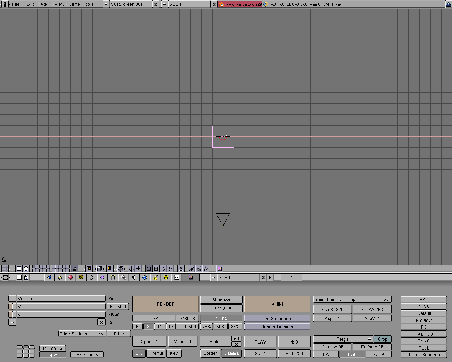The height and width of the screenshot is (362, 452).
Task: Adjust the SizeX number slider
Action: point(332,309)
